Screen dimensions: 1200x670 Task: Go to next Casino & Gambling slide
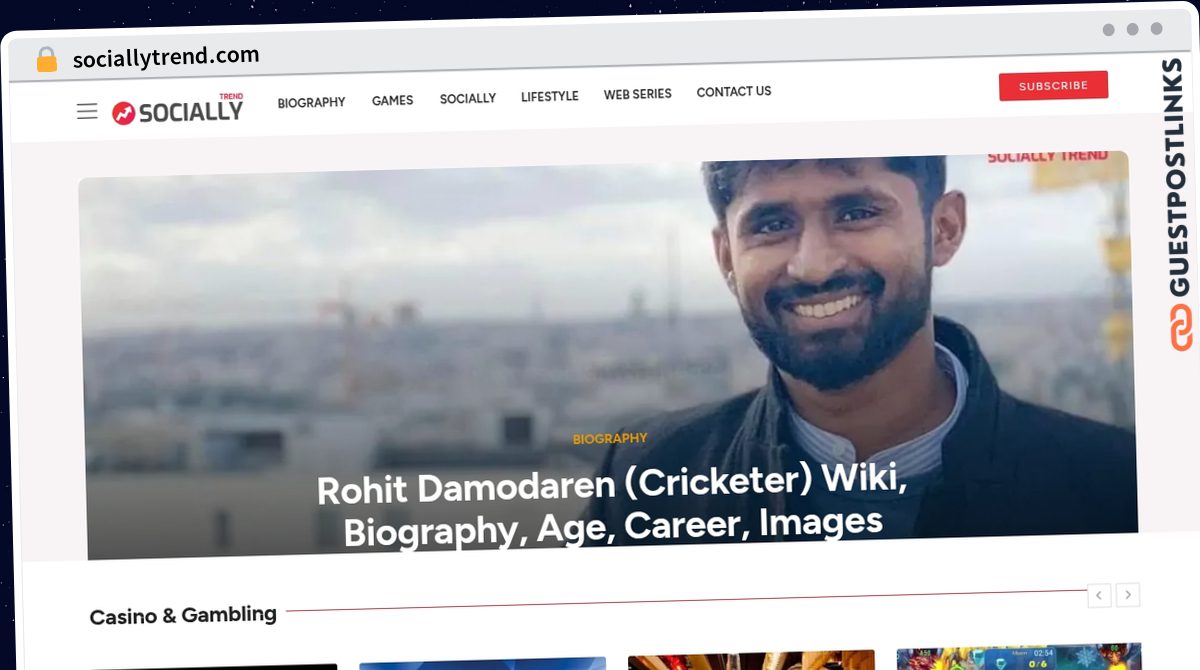tap(1128, 595)
